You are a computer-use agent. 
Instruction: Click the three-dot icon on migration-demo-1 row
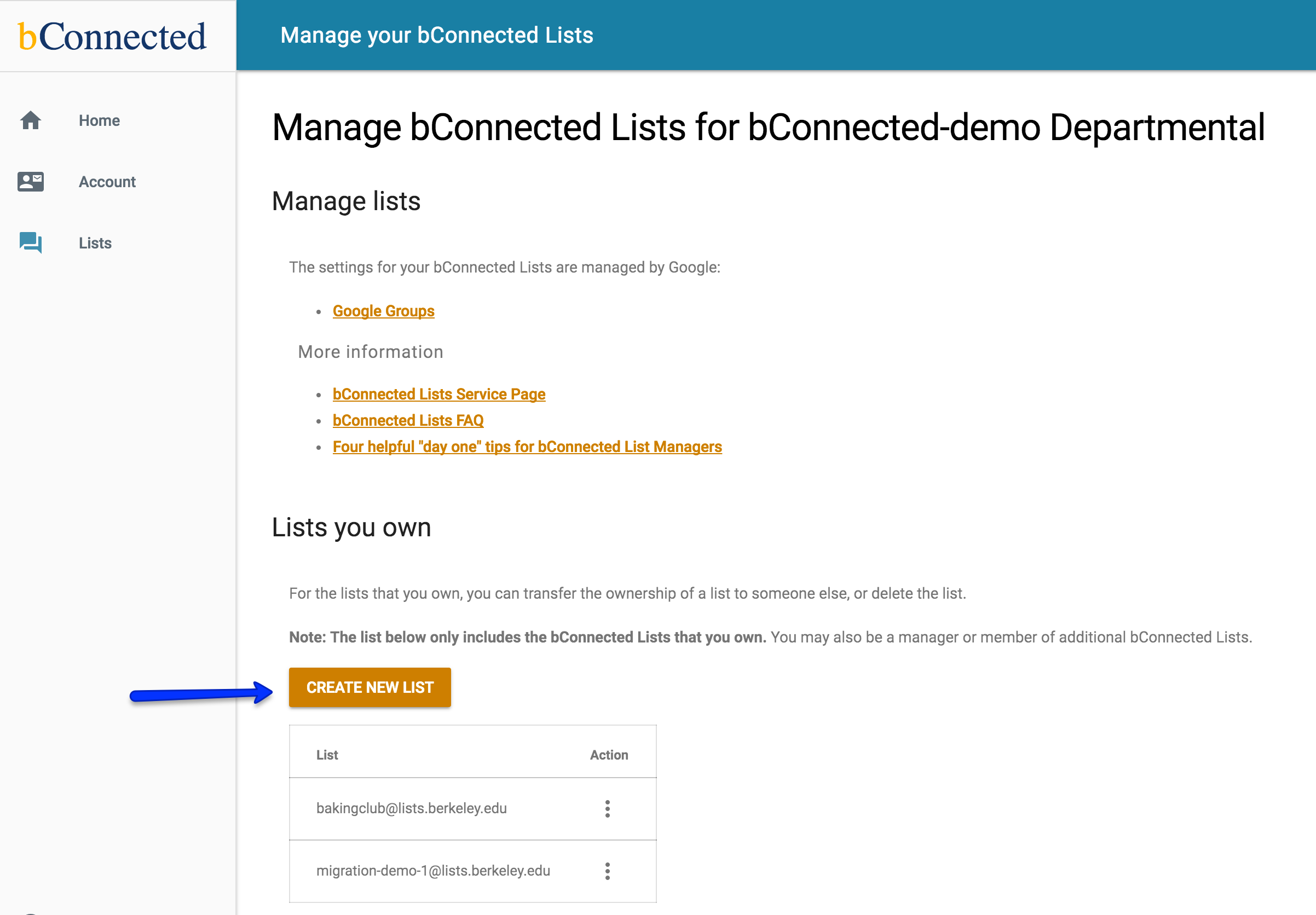point(608,871)
